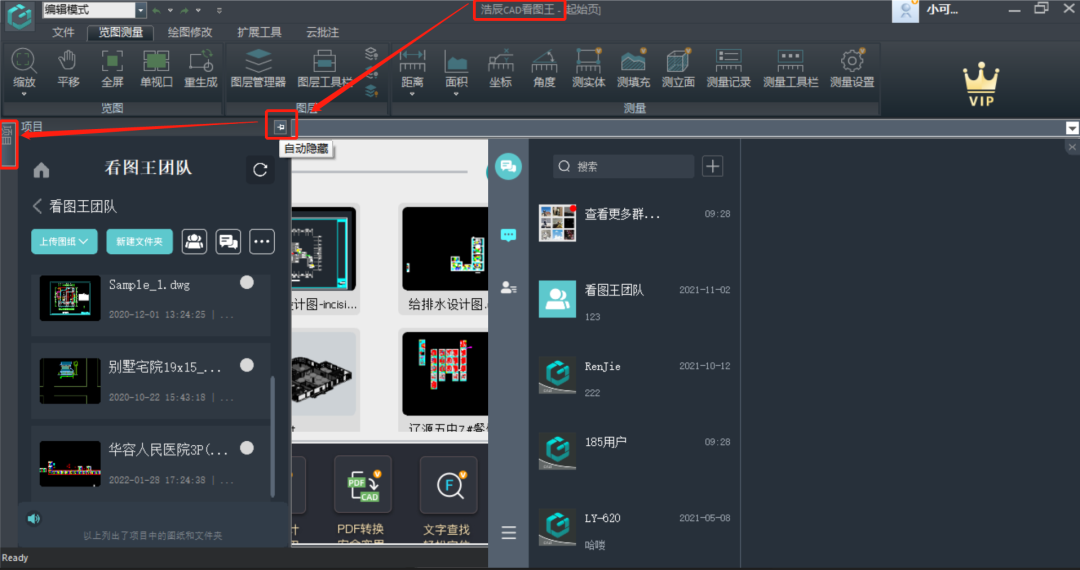Screen dimensions: 1080x570
Task: Open the hamburger menu in chat sidebar
Action: 508,532
